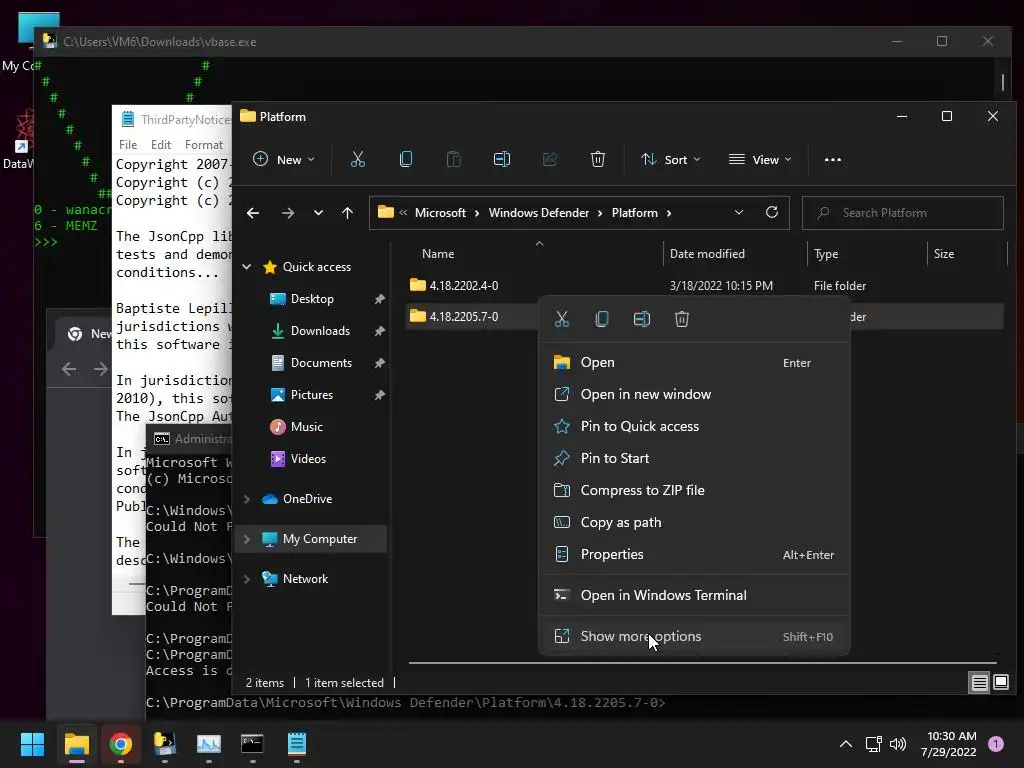Click the Cut icon in Explorer toolbar
Image resolution: width=1024 pixels, height=768 pixels.
pyautogui.click(x=358, y=159)
